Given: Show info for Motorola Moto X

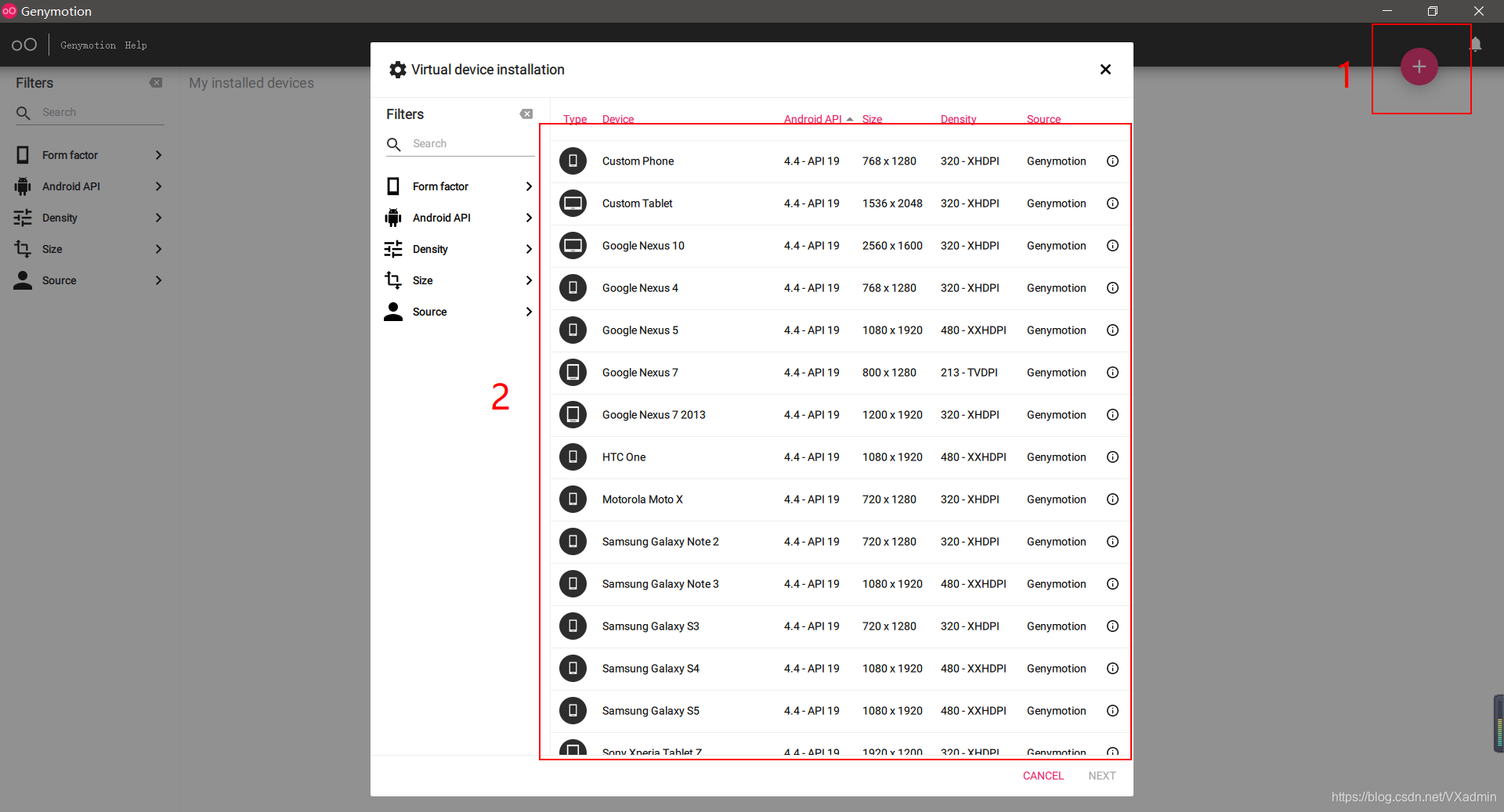Looking at the screenshot, I should (1112, 500).
